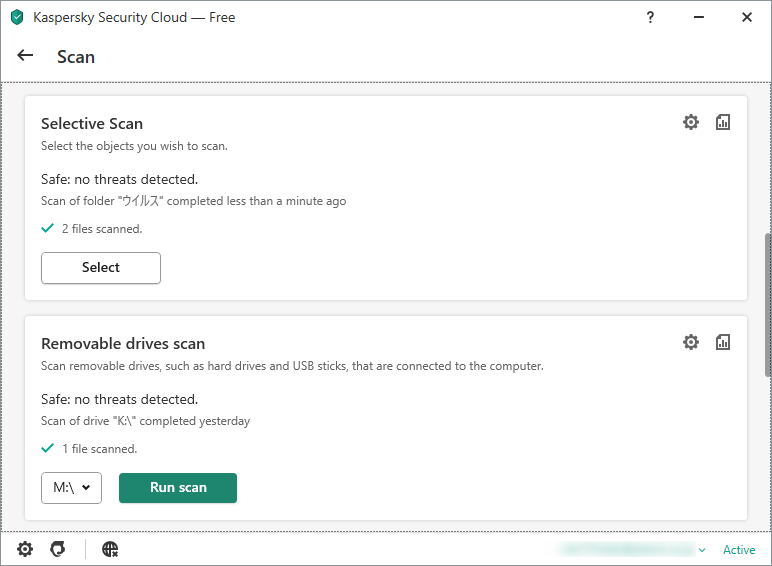
Task: Start the removable drive Run scan button
Action: point(178,488)
